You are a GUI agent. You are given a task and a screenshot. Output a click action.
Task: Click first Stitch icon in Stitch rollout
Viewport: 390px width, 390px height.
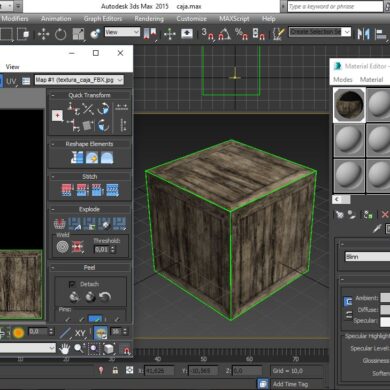(67, 190)
